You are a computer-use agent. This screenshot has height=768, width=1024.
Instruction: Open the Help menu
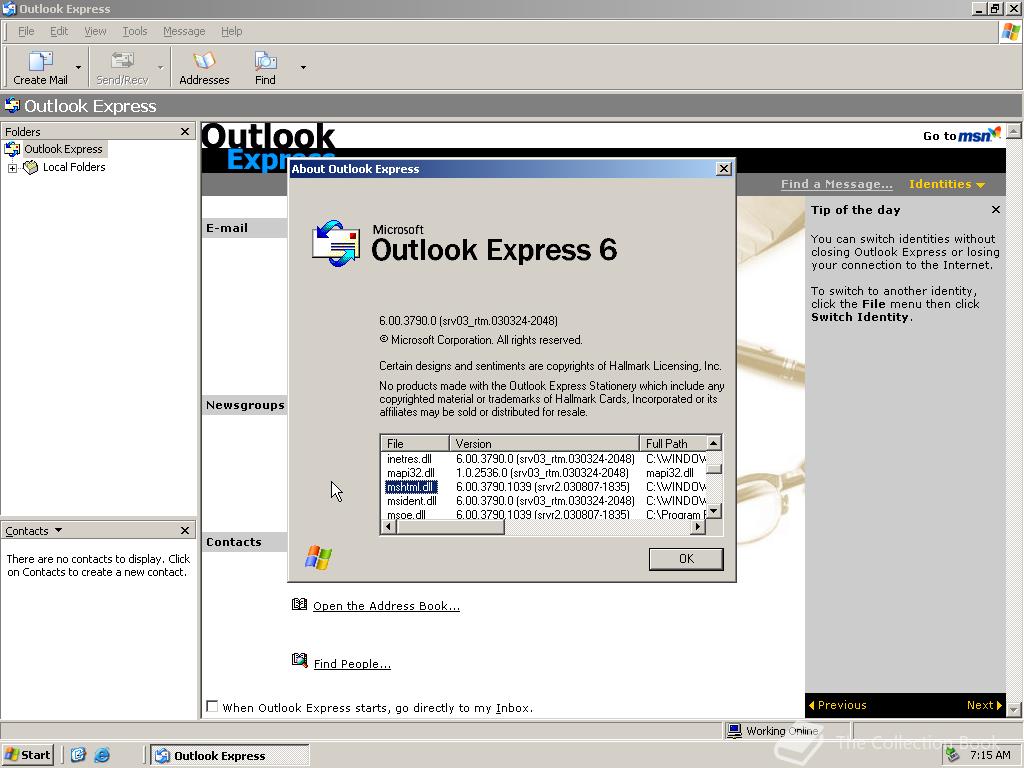(x=231, y=31)
